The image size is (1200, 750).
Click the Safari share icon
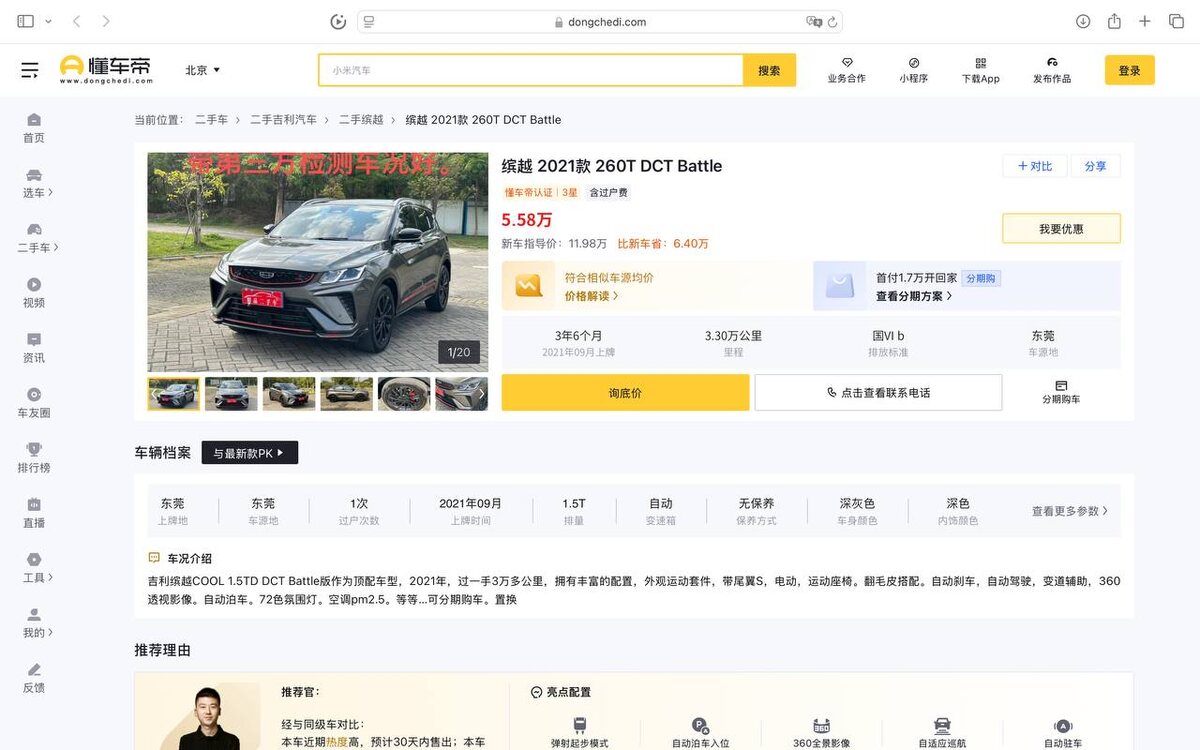point(1114,21)
